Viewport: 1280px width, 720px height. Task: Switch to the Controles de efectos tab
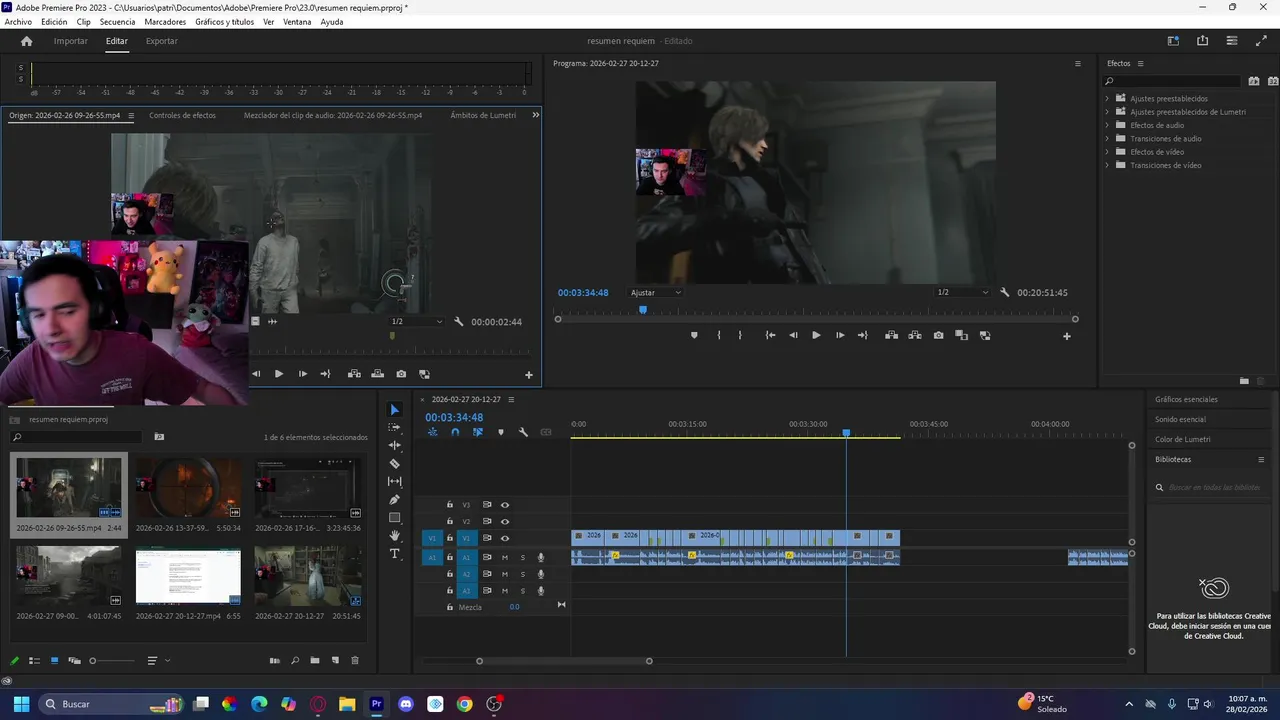click(x=182, y=115)
